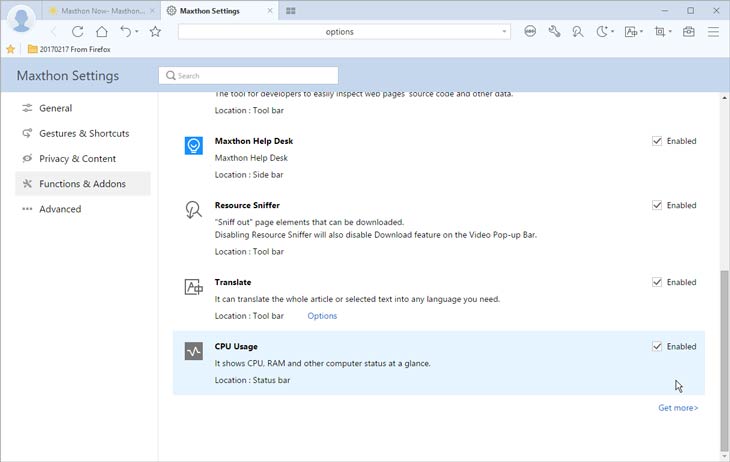Click the Resource Sniffer title
This screenshot has height=462, width=730.
[x=247, y=205]
